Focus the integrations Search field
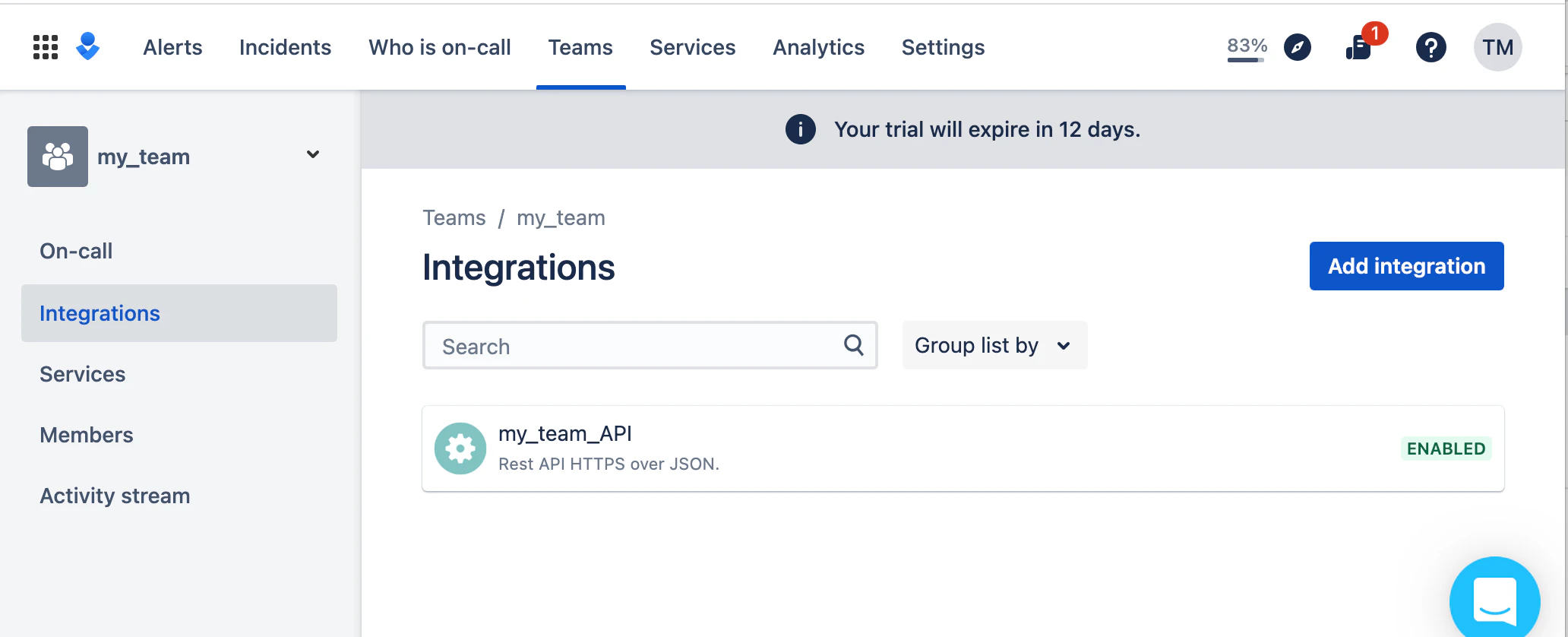Screen dimensions: 1568x637 (x=650, y=345)
